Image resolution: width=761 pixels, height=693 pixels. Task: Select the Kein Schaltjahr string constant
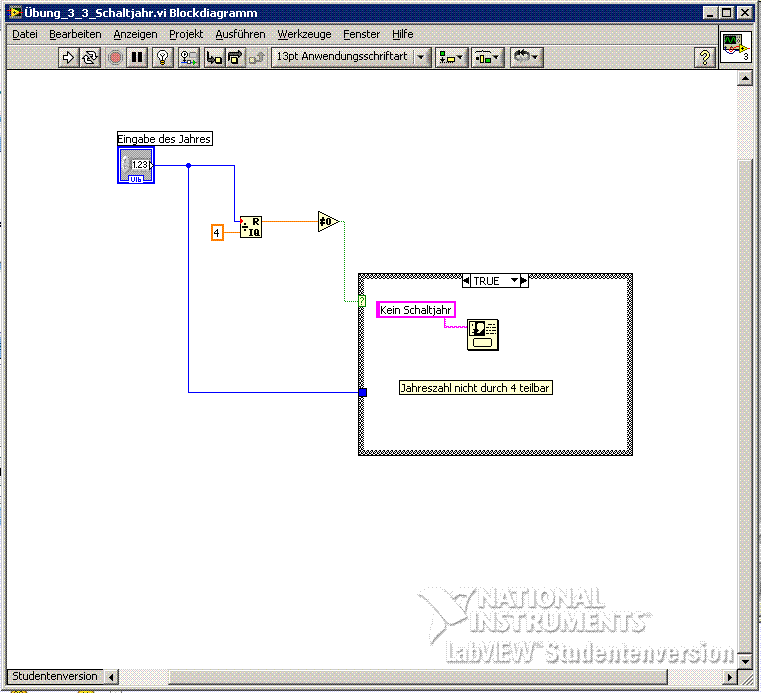(x=416, y=310)
